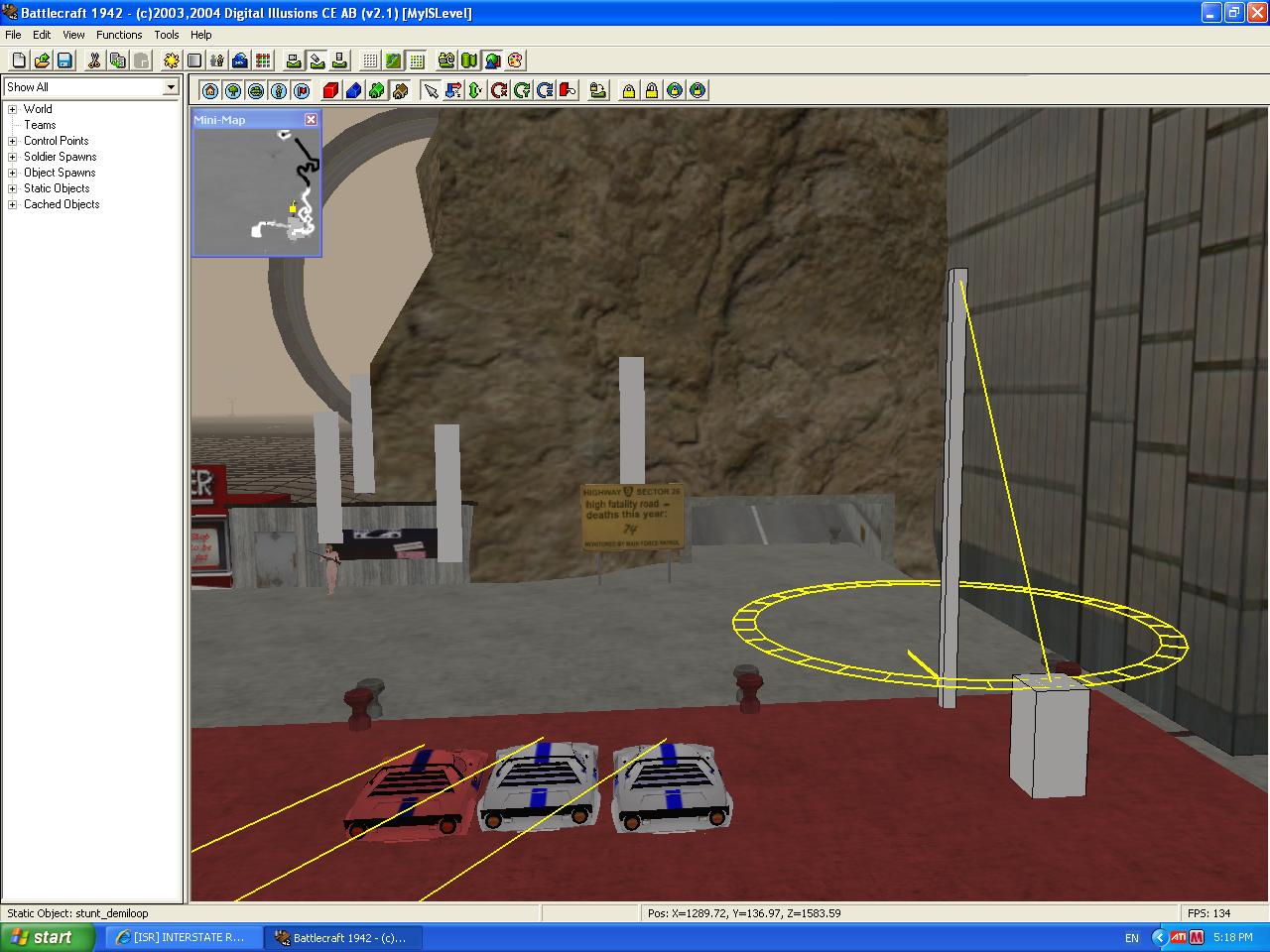Open lighting settings via the sun icon

172,60
